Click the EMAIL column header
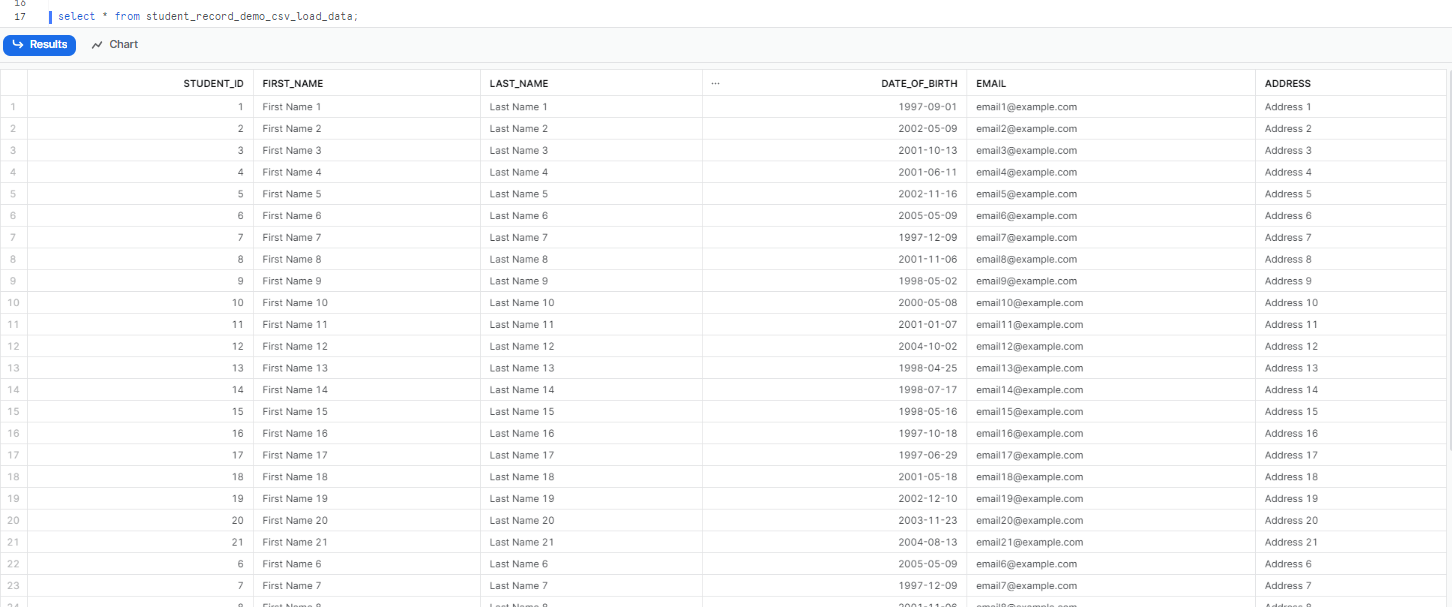Screen dimensions: 1452x607 pyautogui.click(x=990, y=83)
